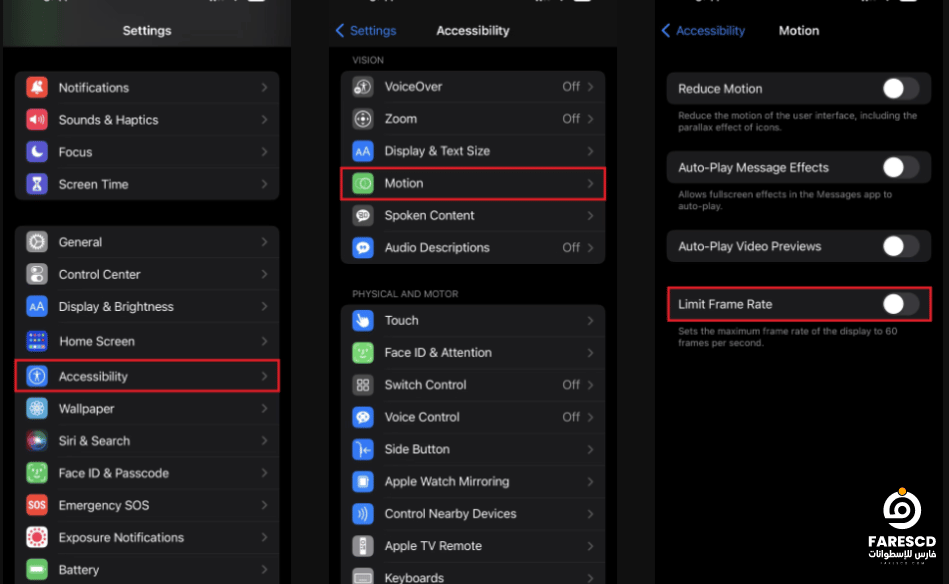
Task: Tap the Spoken Content icon
Action: pos(363,215)
